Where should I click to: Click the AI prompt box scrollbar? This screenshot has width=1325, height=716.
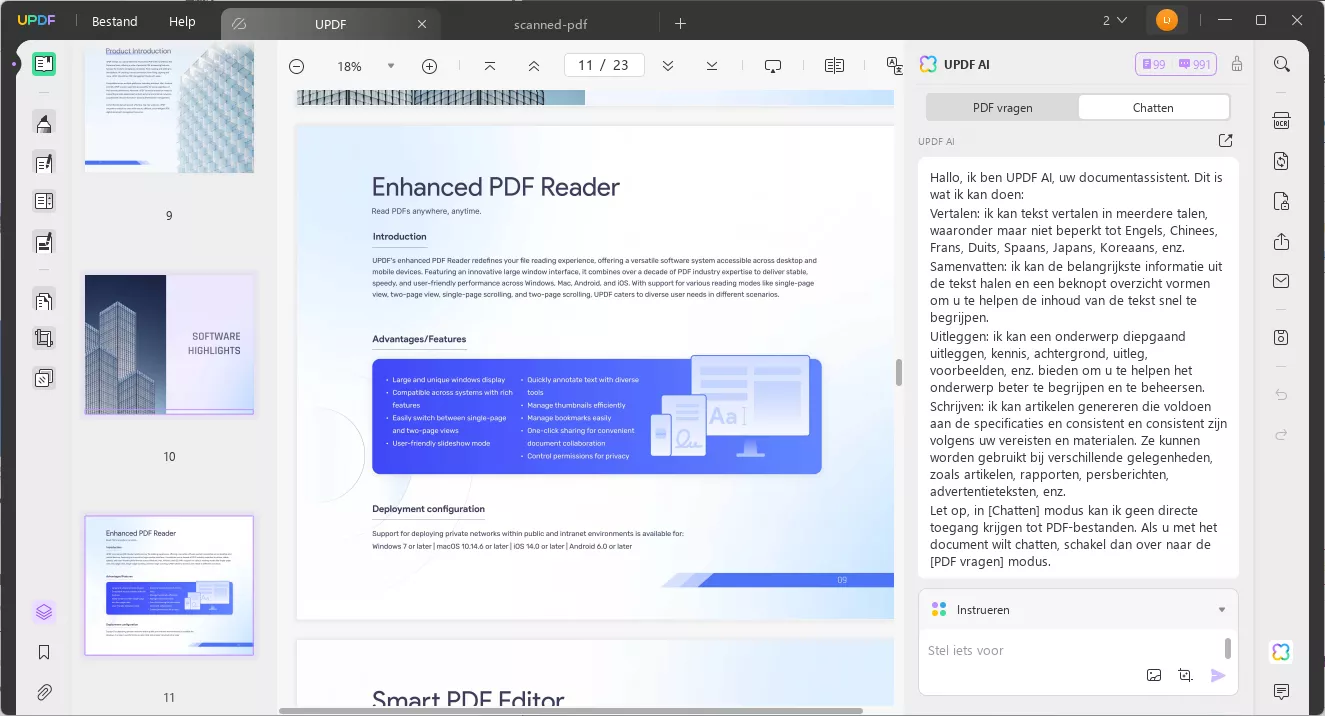point(1228,649)
